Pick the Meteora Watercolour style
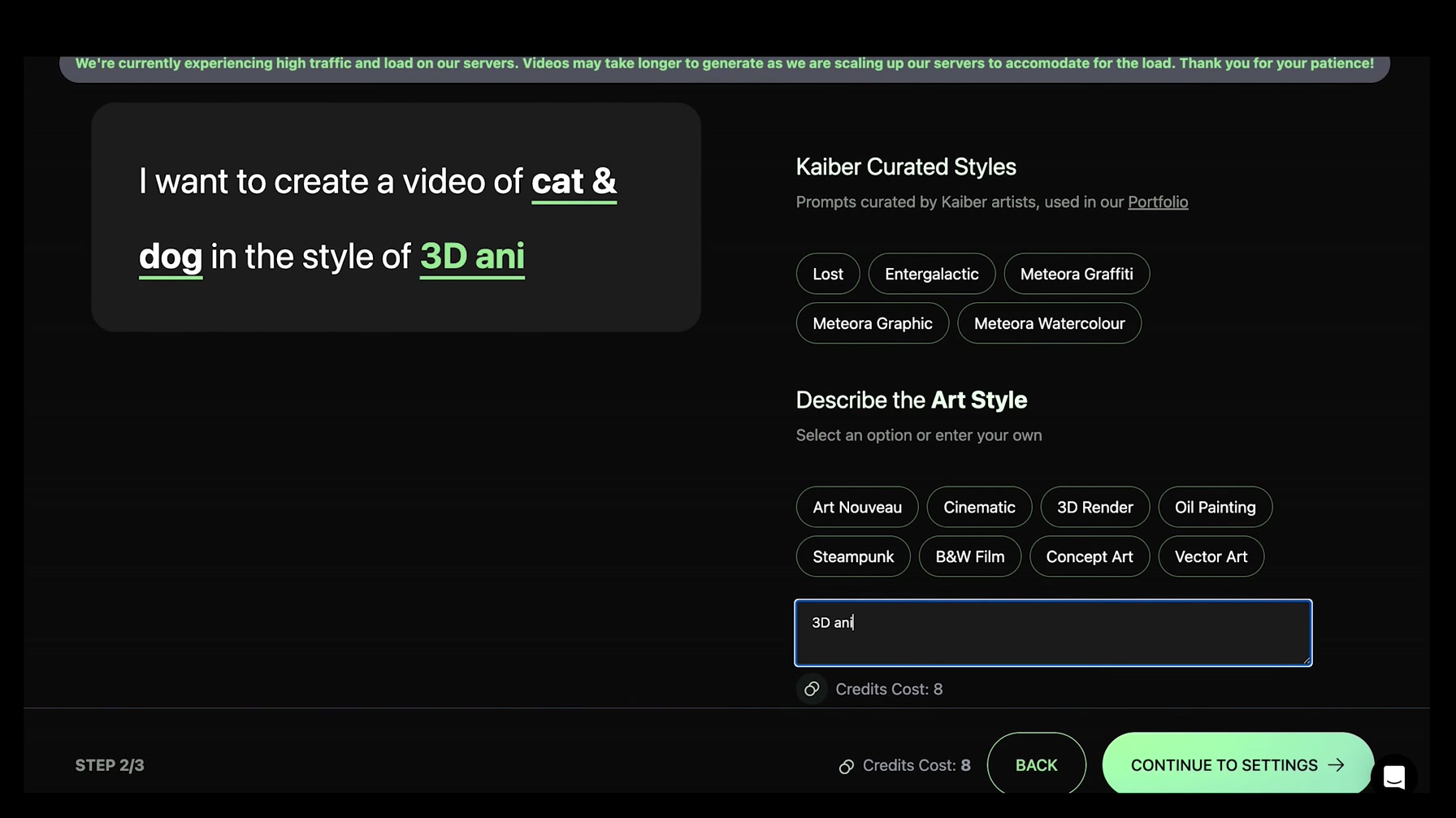Screen dimensions: 1456x818 (1049, 323)
